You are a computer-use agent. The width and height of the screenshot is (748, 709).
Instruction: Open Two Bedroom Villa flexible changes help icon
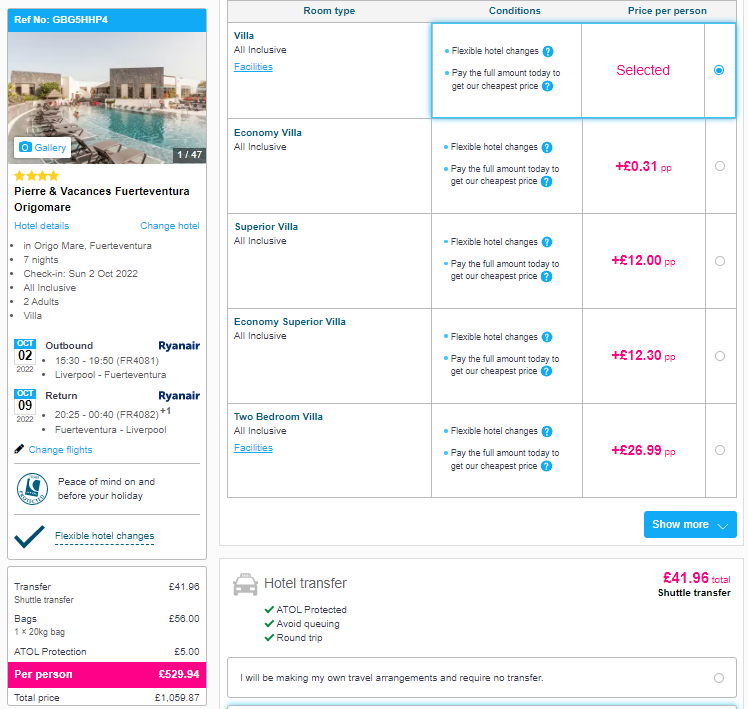click(547, 431)
